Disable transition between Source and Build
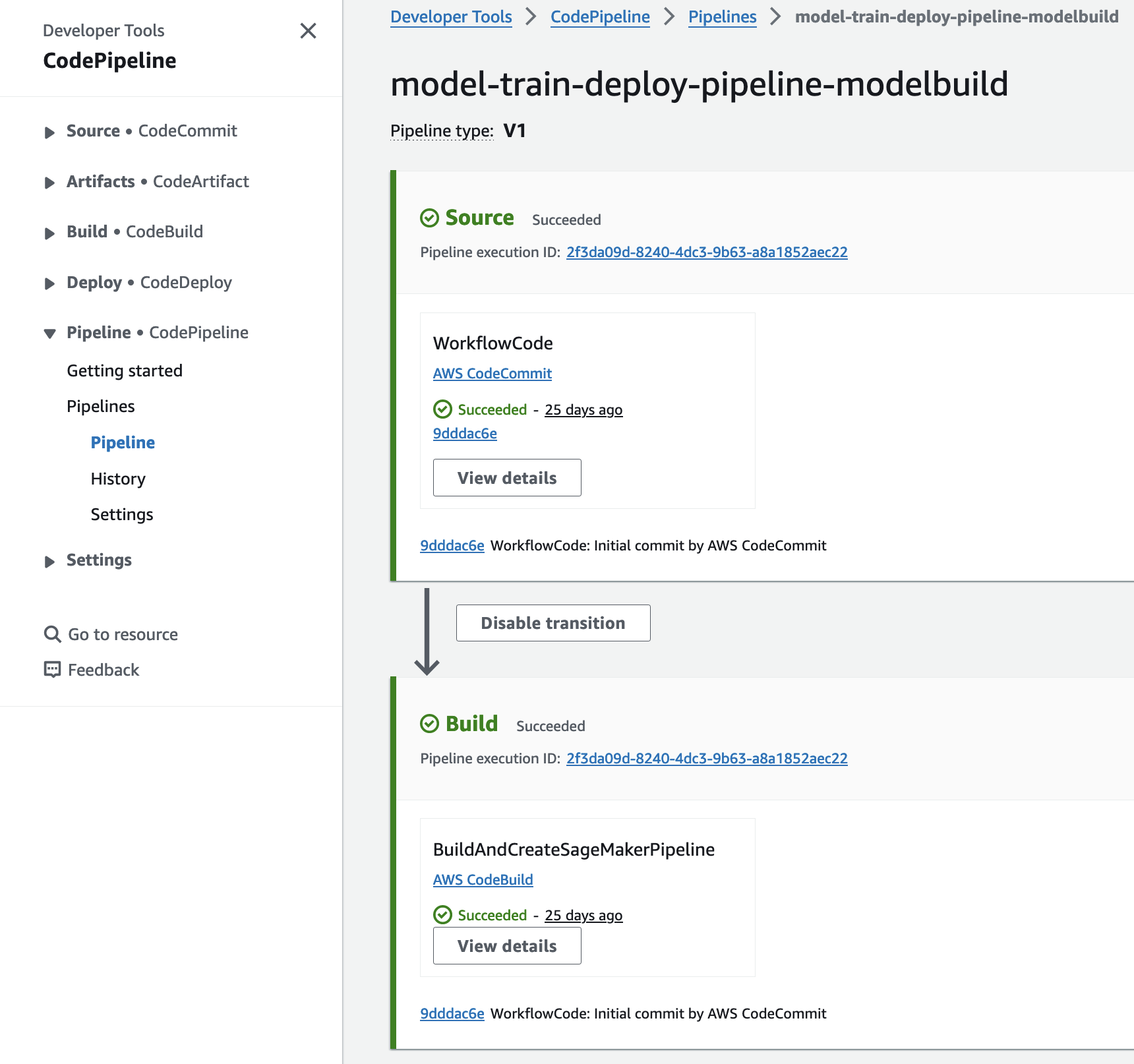 click(x=553, y=623)
